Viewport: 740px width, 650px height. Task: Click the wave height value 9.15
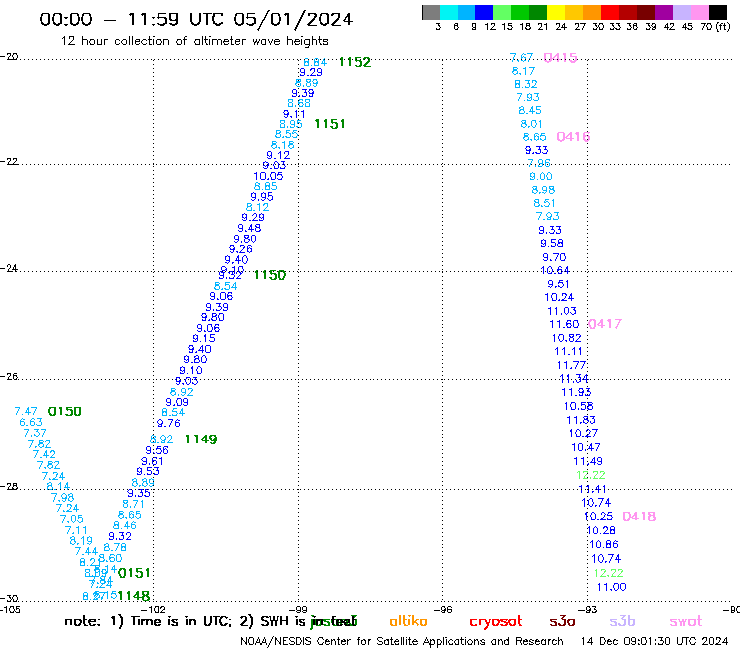click(x=204, y=338)
